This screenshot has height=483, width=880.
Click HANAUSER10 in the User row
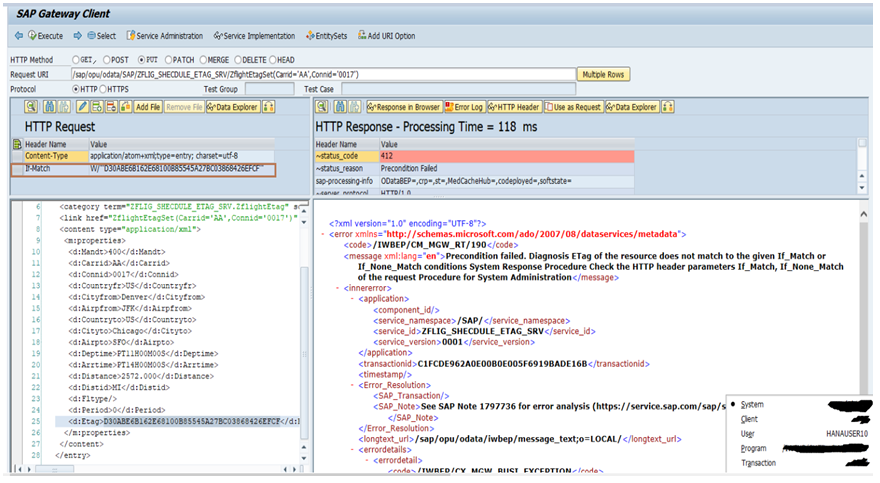click(x=847, y=434)
